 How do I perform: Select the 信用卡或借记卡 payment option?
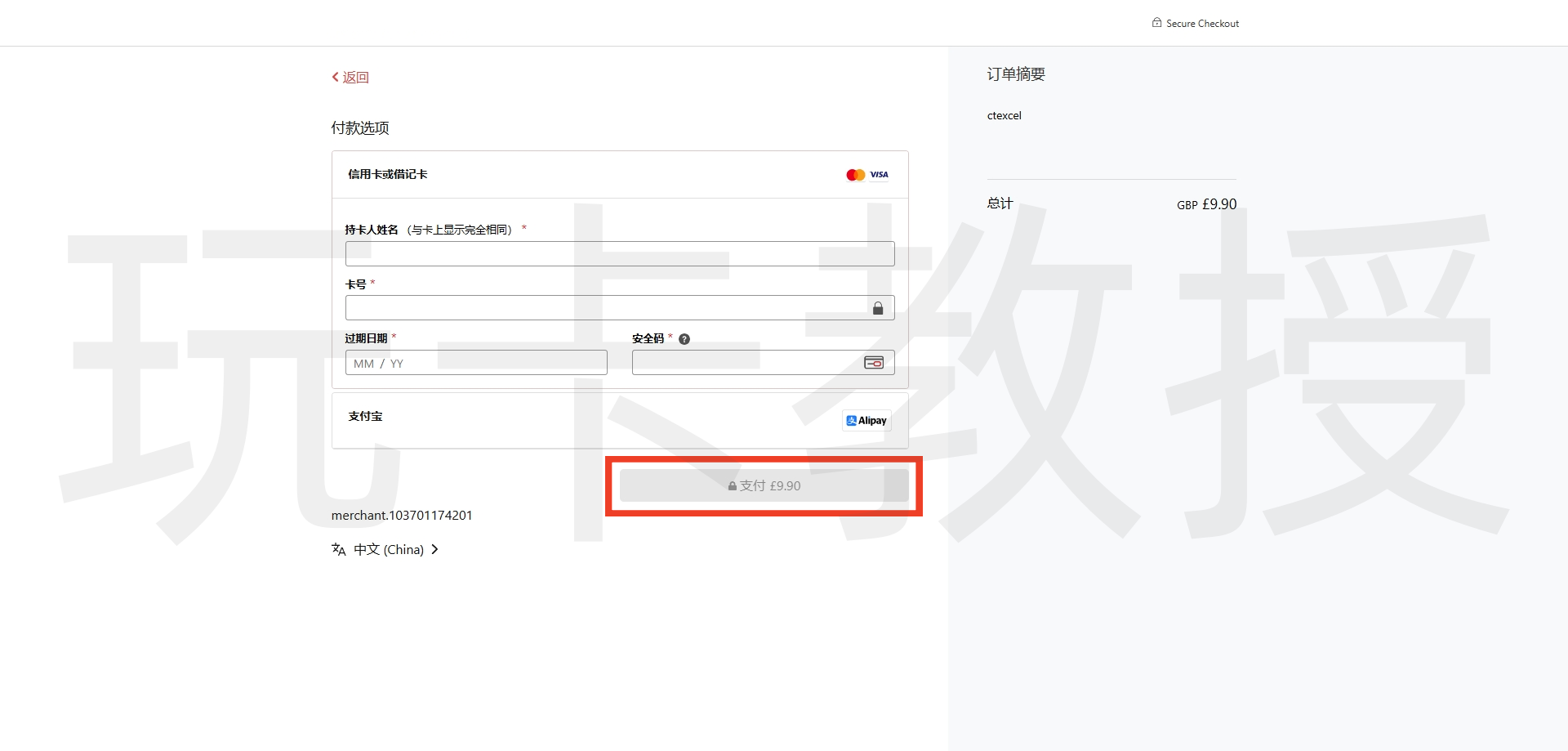coord(388,174)
